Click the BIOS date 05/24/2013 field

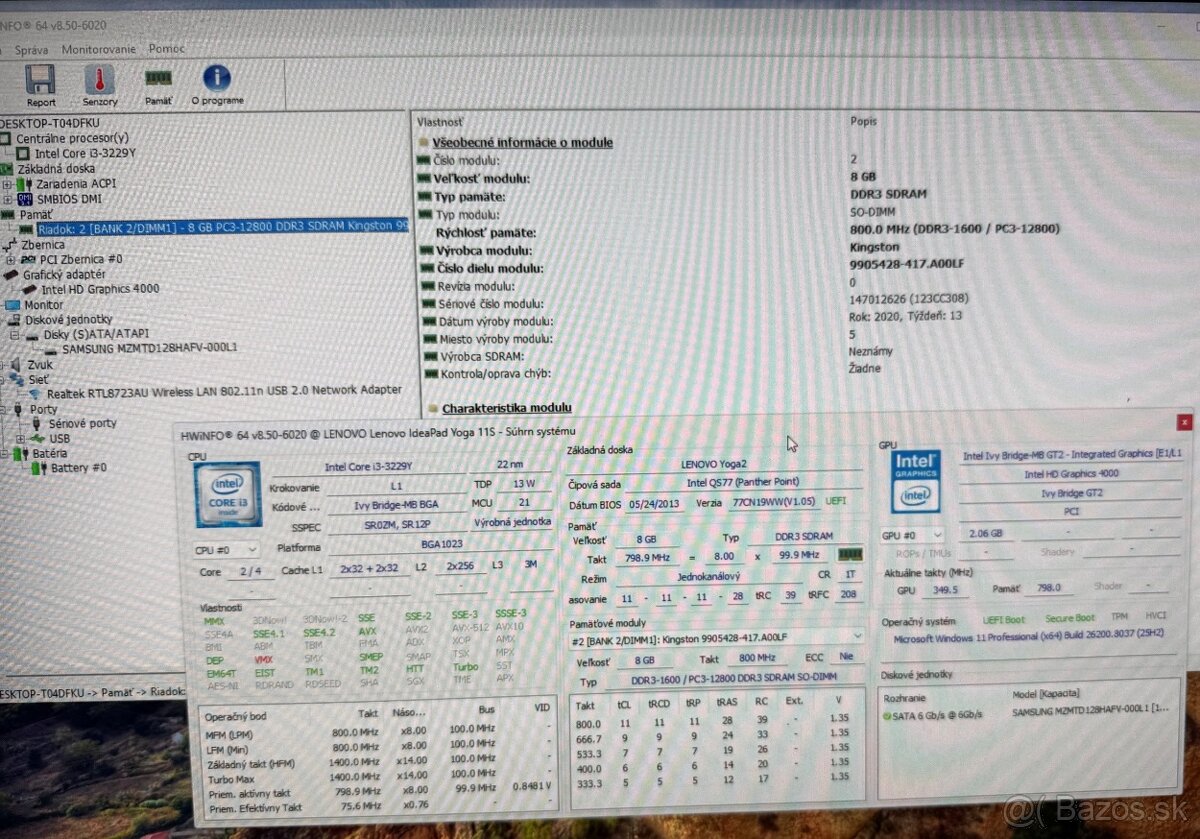coord(655,504)
